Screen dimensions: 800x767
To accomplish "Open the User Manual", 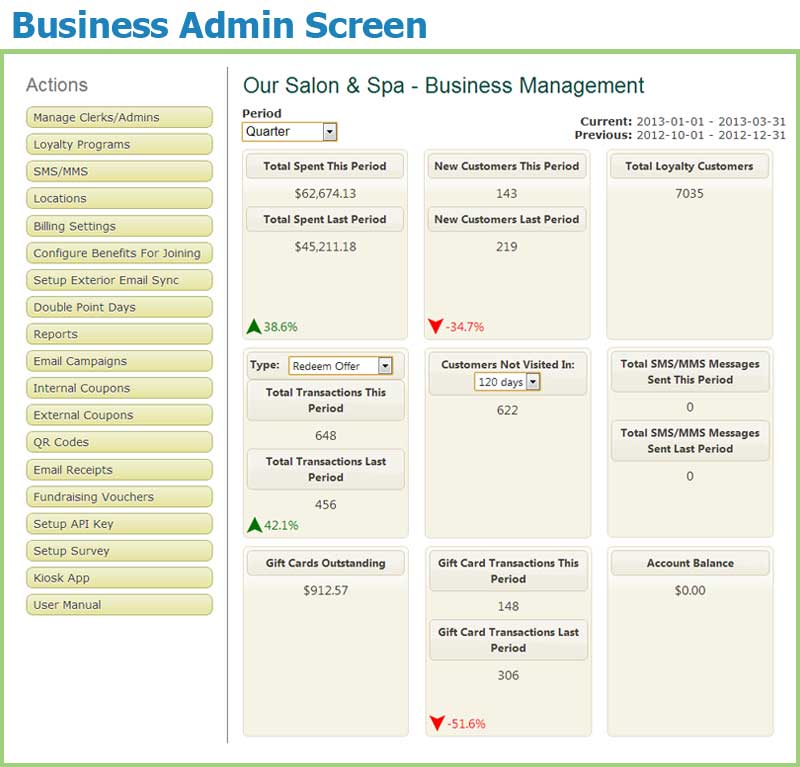I will 119,605.
